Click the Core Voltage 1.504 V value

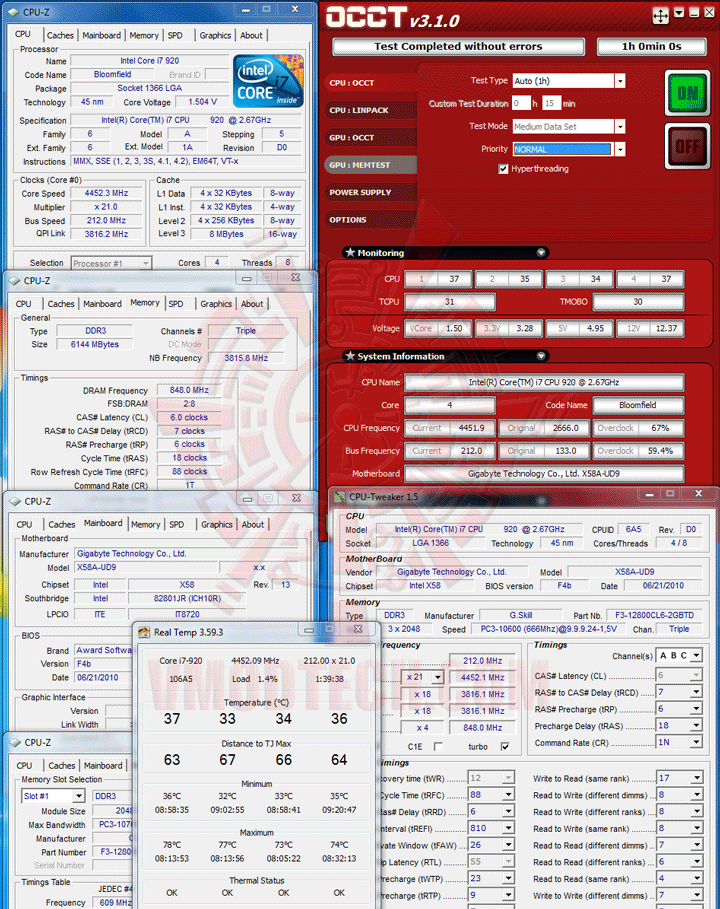[202, 102]
